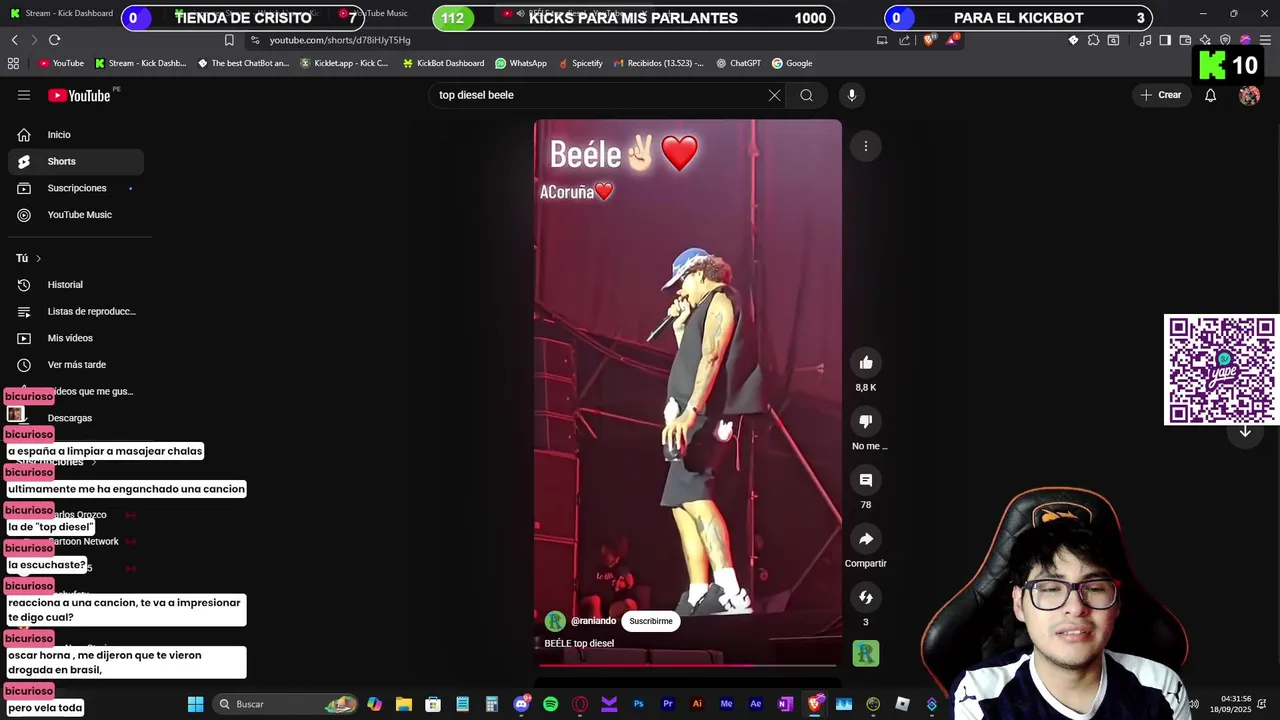This screenshot has height=720, width=1280.
Task: Open the Brave Rewards triangle icon
Action: (x=953, y=39)
